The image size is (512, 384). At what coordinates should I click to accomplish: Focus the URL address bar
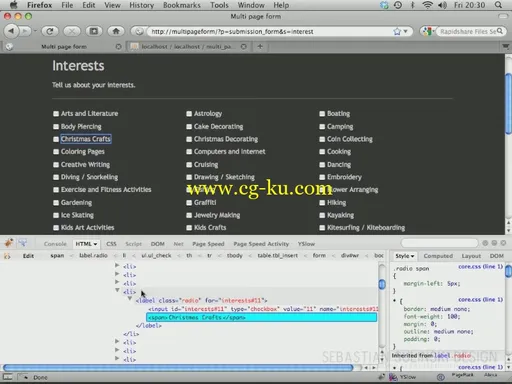[x=271, y=31]
